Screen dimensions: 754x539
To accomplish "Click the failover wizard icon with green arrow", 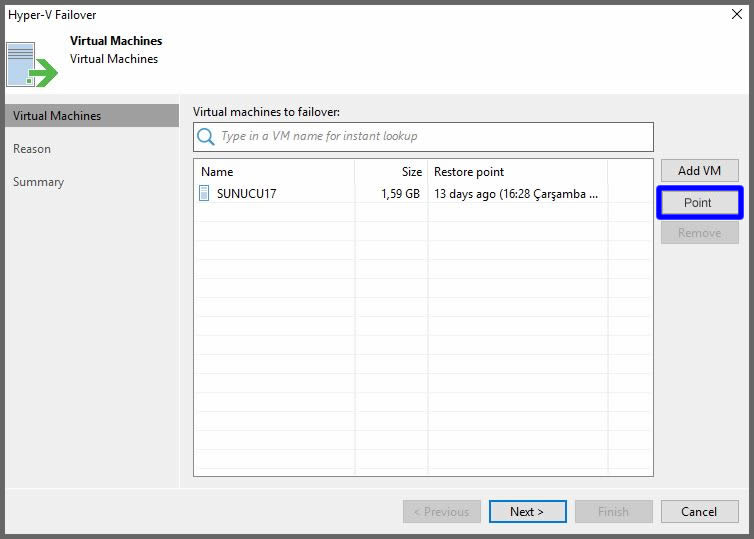I will pos(33,65).
